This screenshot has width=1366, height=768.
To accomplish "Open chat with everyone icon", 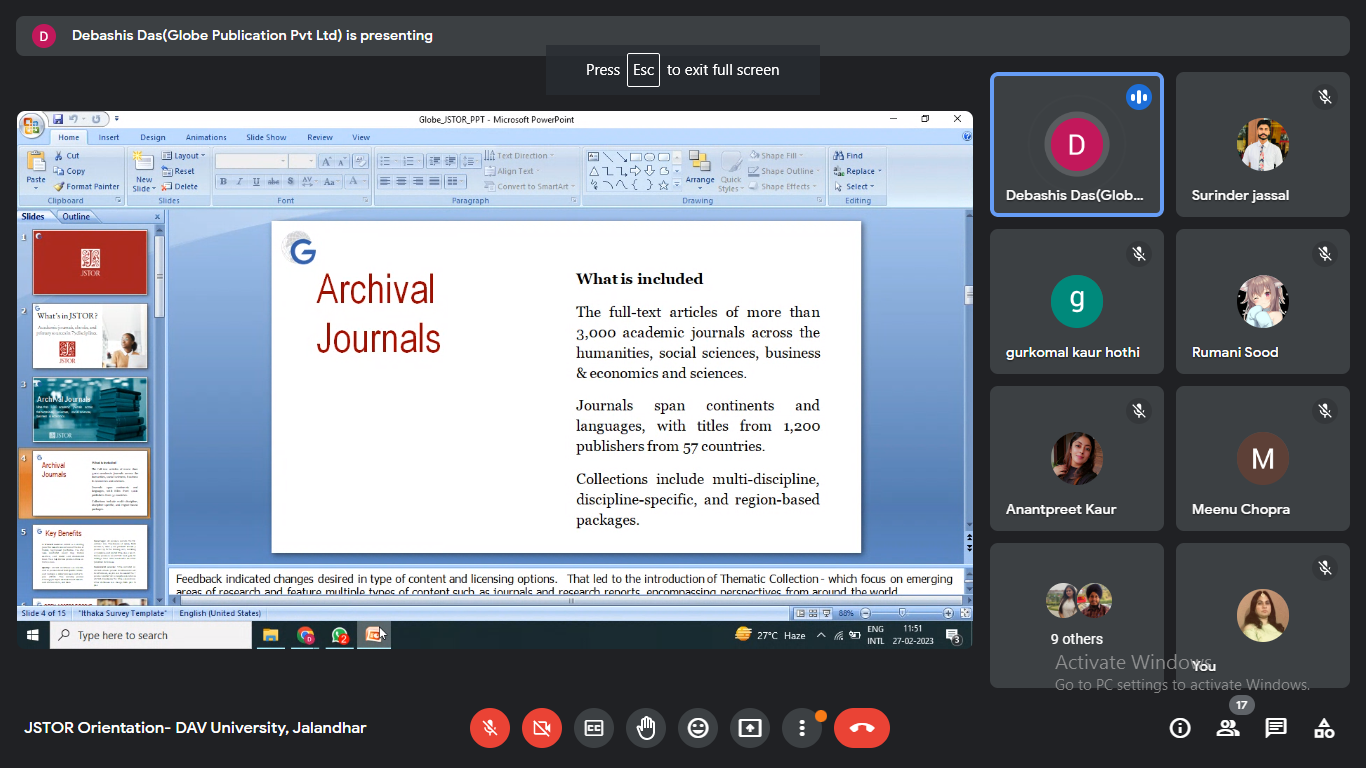I will click(x=1276, y=729).
